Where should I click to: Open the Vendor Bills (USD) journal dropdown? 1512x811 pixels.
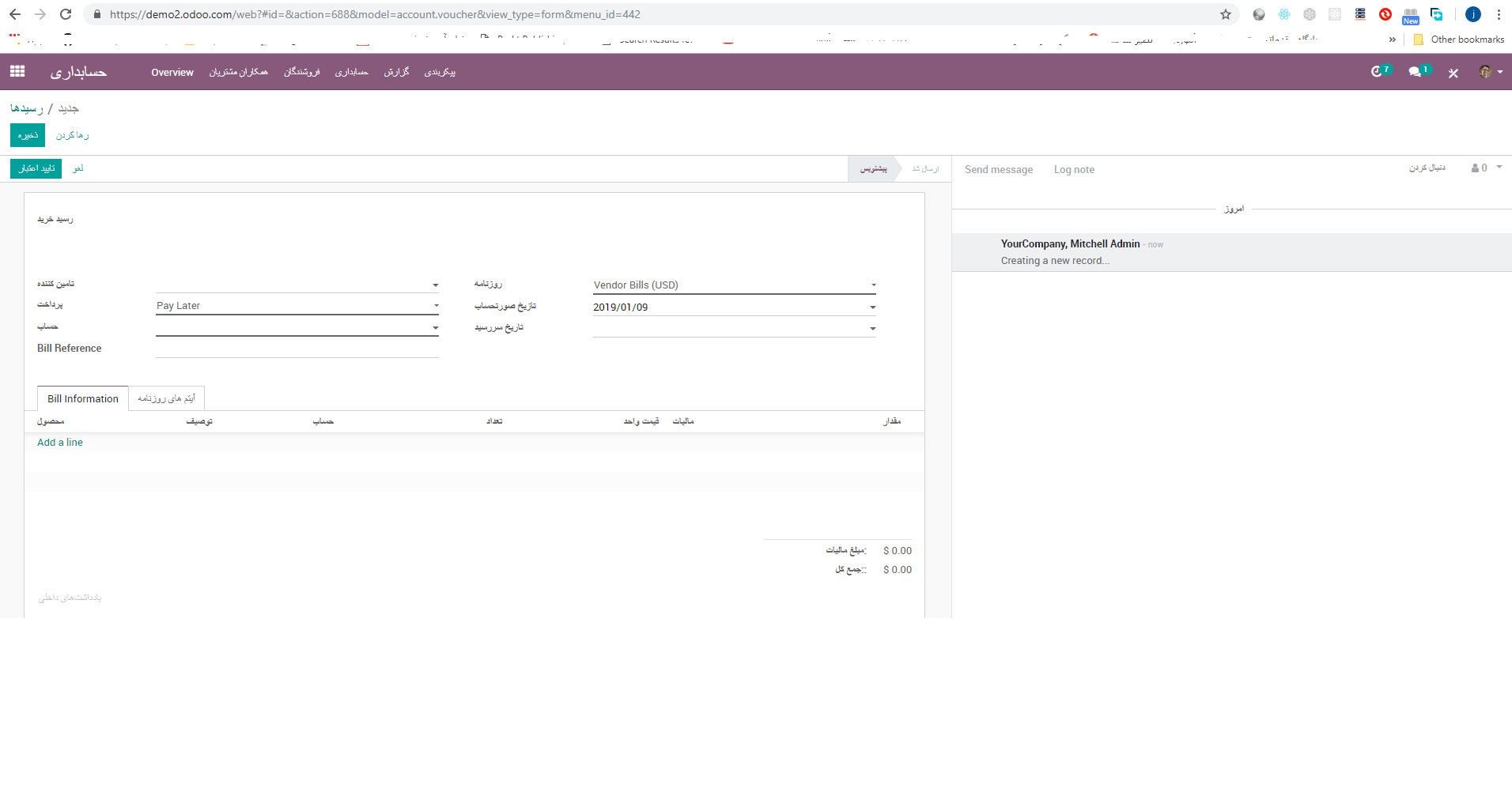click(872, 285)
